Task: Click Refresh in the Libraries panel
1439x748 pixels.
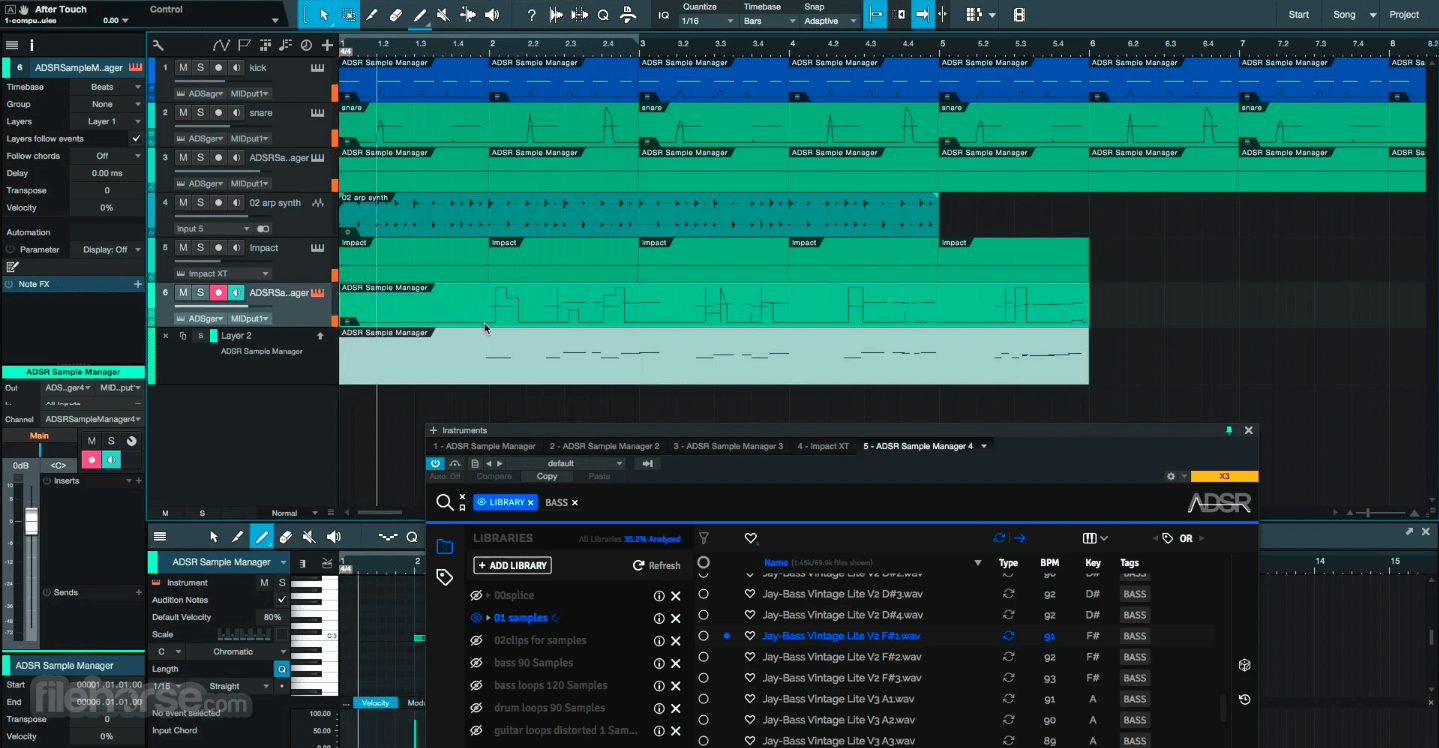Action: point(656,565)
